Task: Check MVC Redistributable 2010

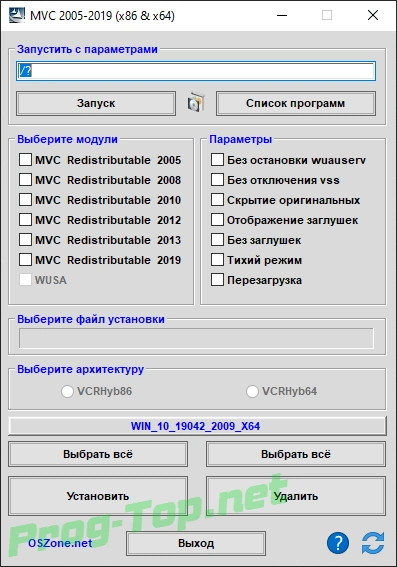Action: (x=25, y=200)
